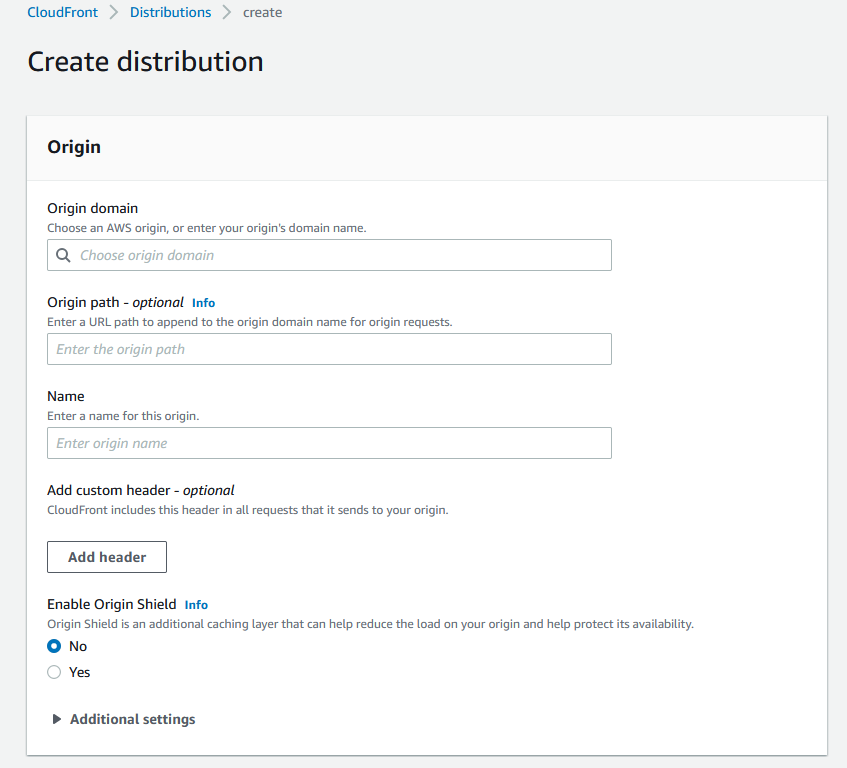Open Info link beside Enable Origin Shield
847x768 pixels.
click(x=196, y=604)
